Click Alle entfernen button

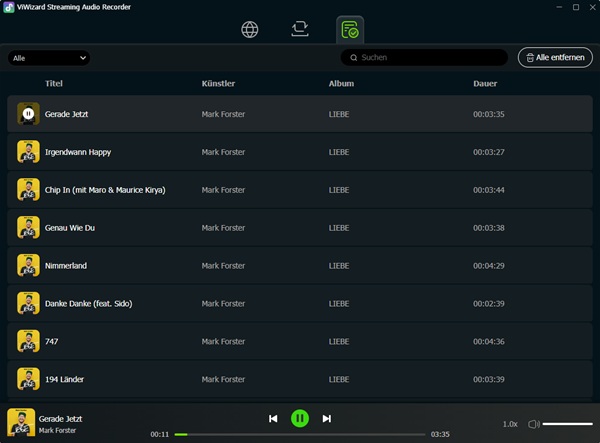click(x=555, y=57)
